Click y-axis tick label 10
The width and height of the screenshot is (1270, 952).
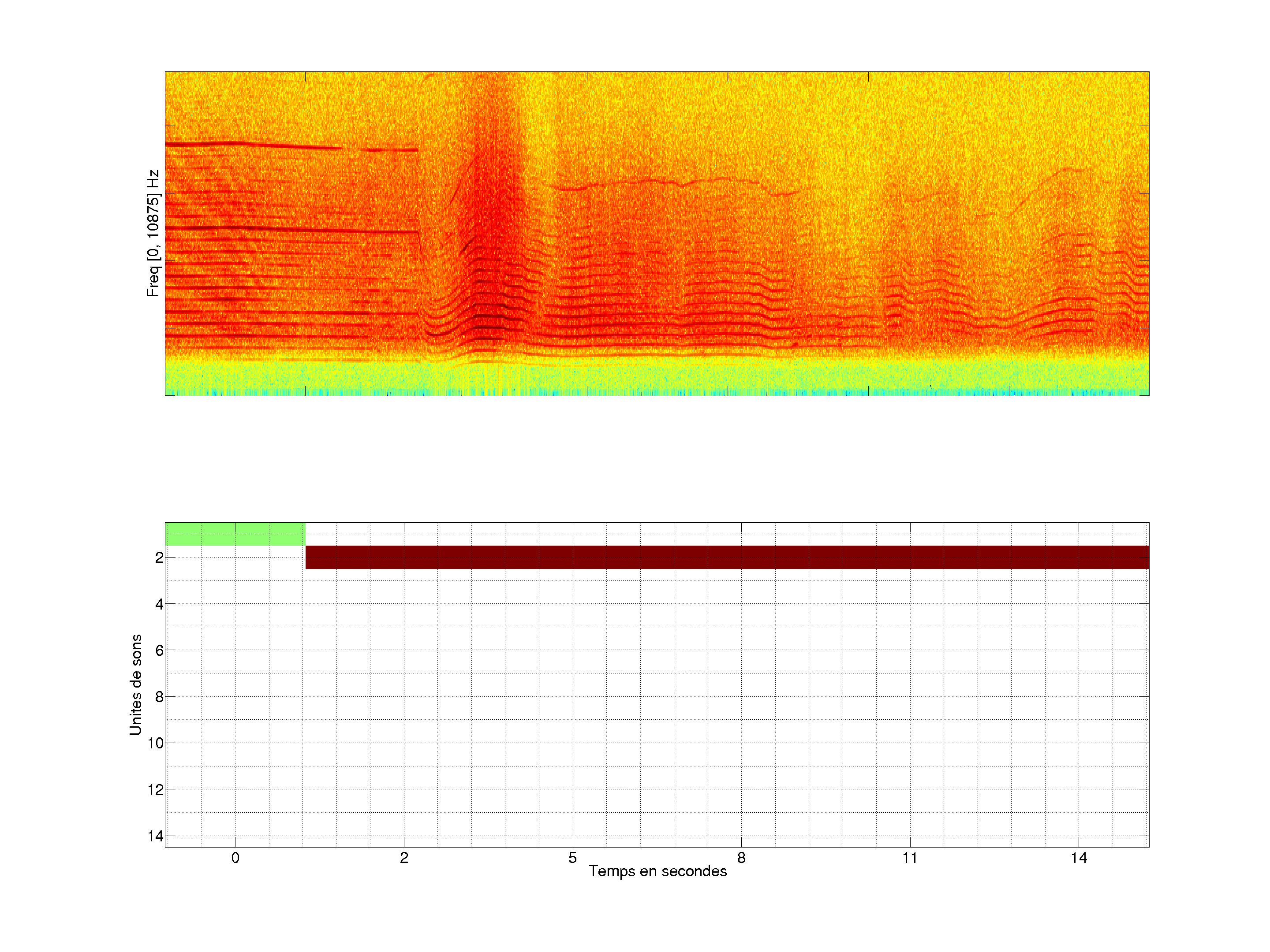click(156, 744)
